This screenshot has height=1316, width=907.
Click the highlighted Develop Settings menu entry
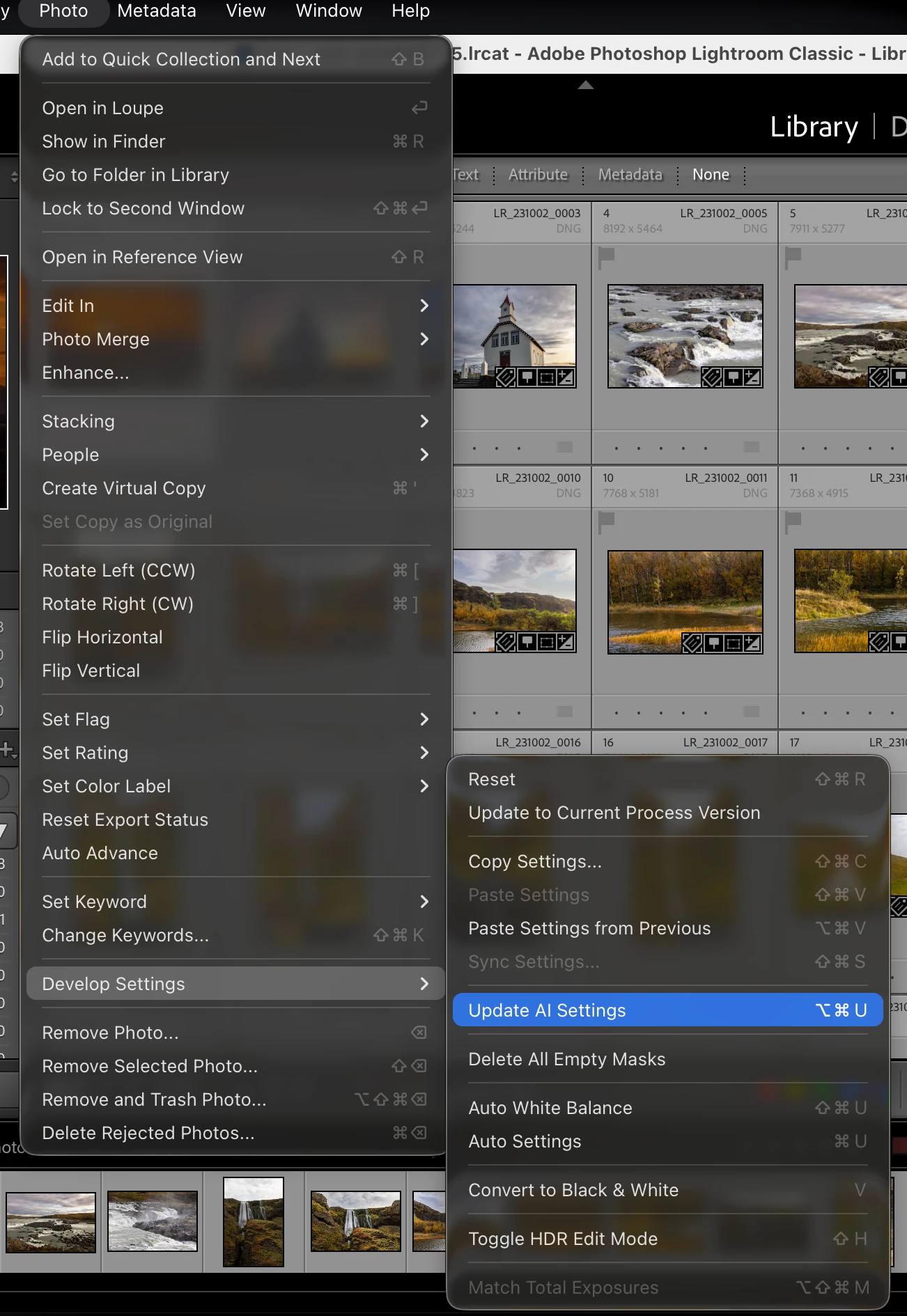point(235,984)
